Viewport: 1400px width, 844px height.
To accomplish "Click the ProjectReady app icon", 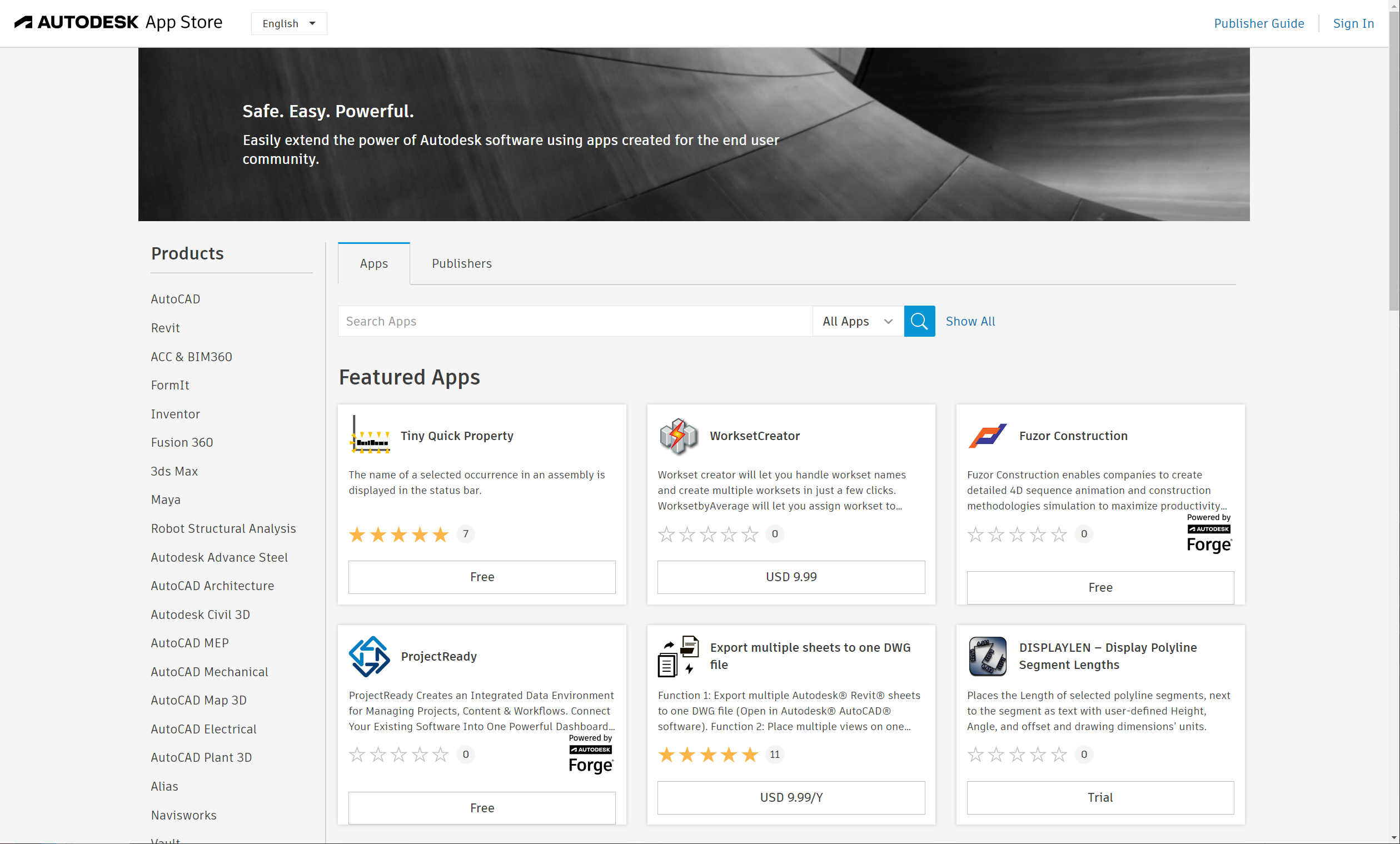I will pos(370,656).
